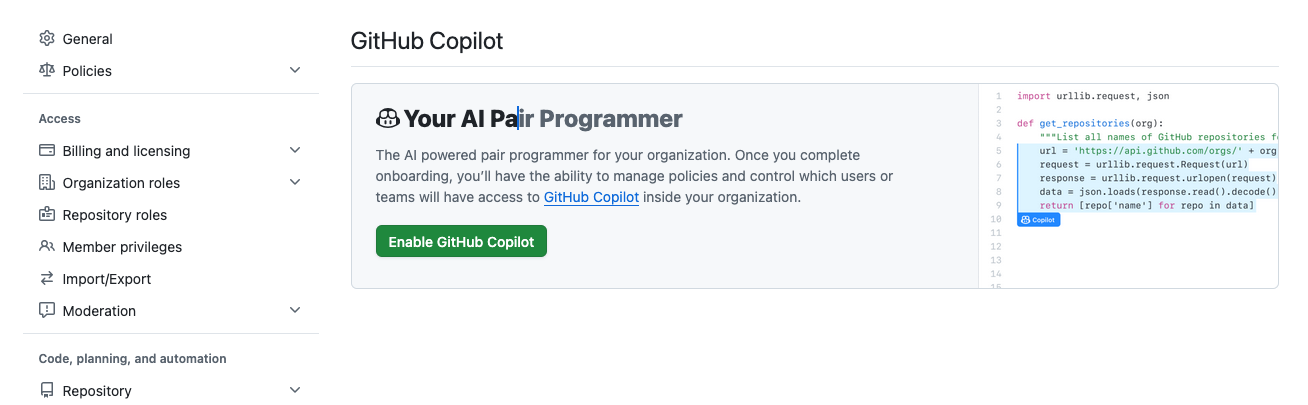
Task: Expand the Organization roles chevron
Action: (295, 183)
